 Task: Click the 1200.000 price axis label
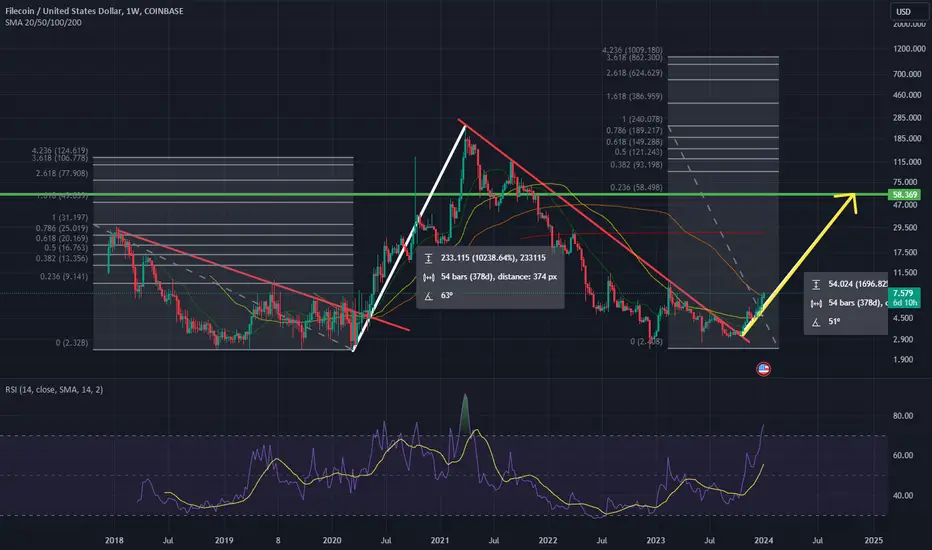point(909,49)
